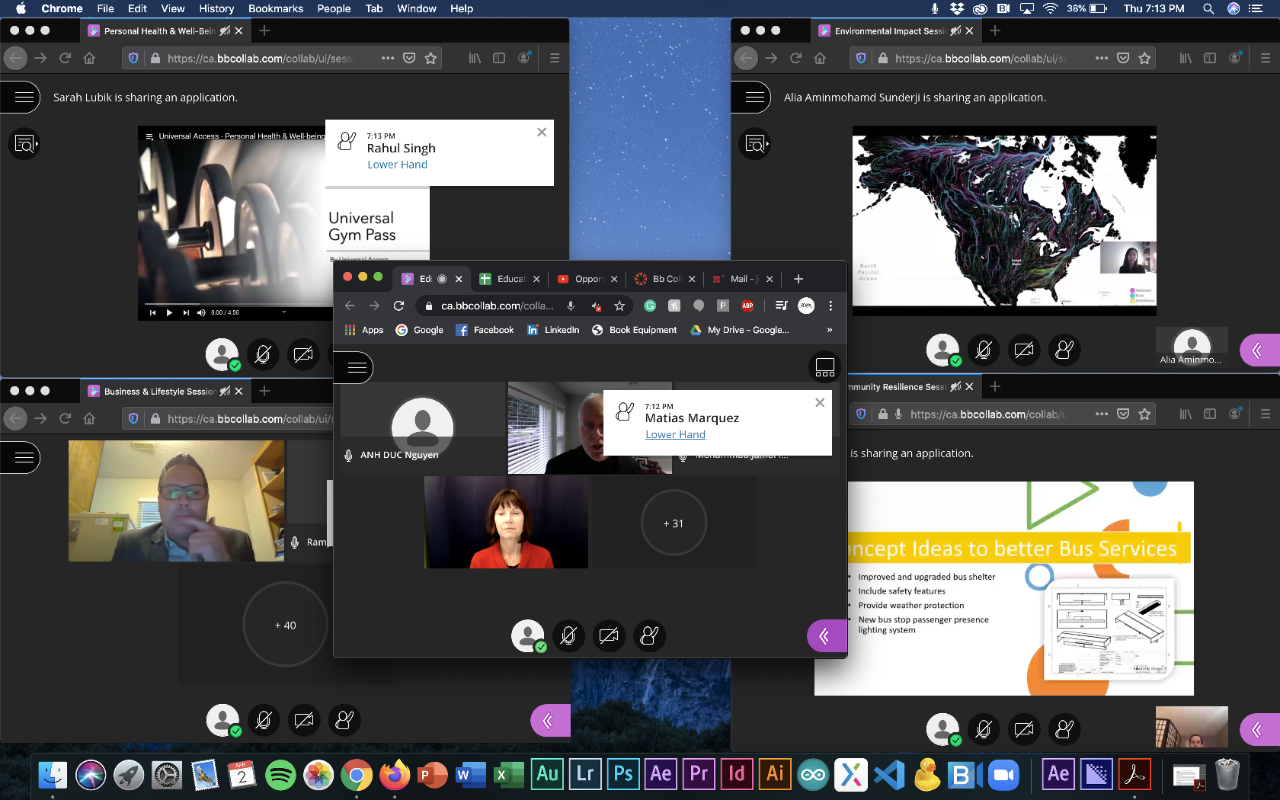
Task: Open my status avatar in Environmental Impact window
Action: coord(942,350)
